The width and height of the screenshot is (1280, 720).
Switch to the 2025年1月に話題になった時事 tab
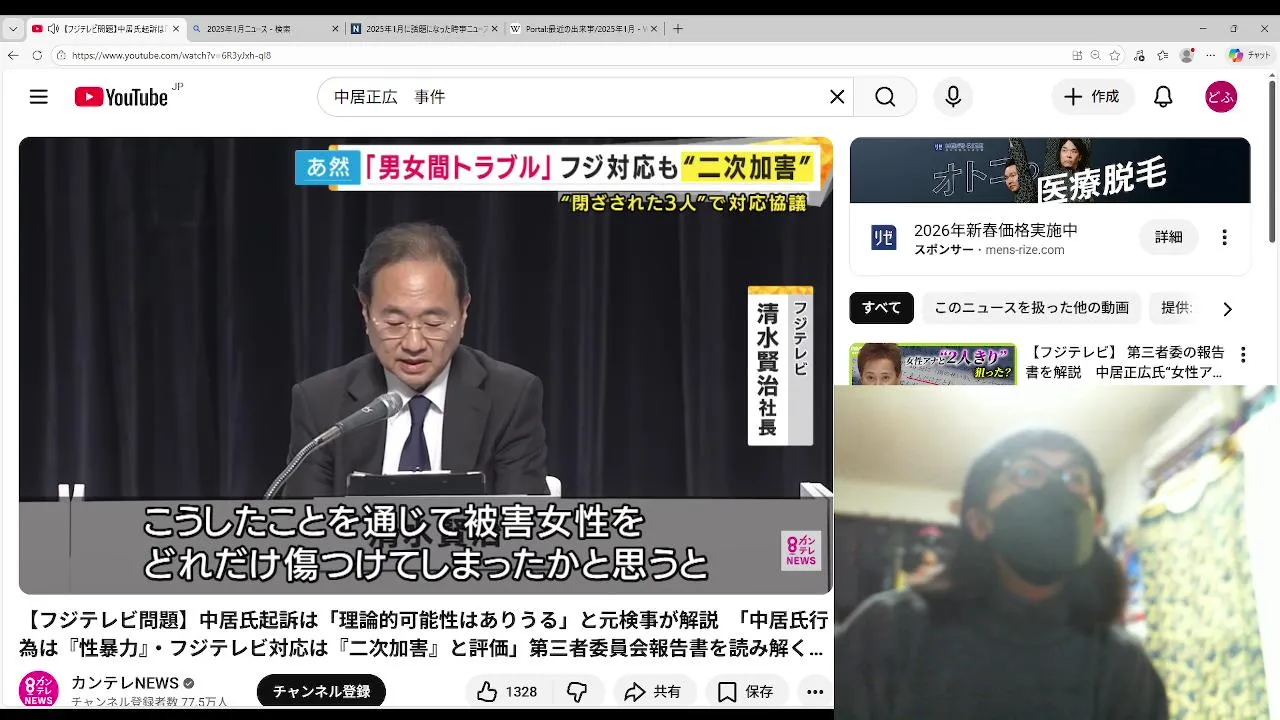pos(422,29)
